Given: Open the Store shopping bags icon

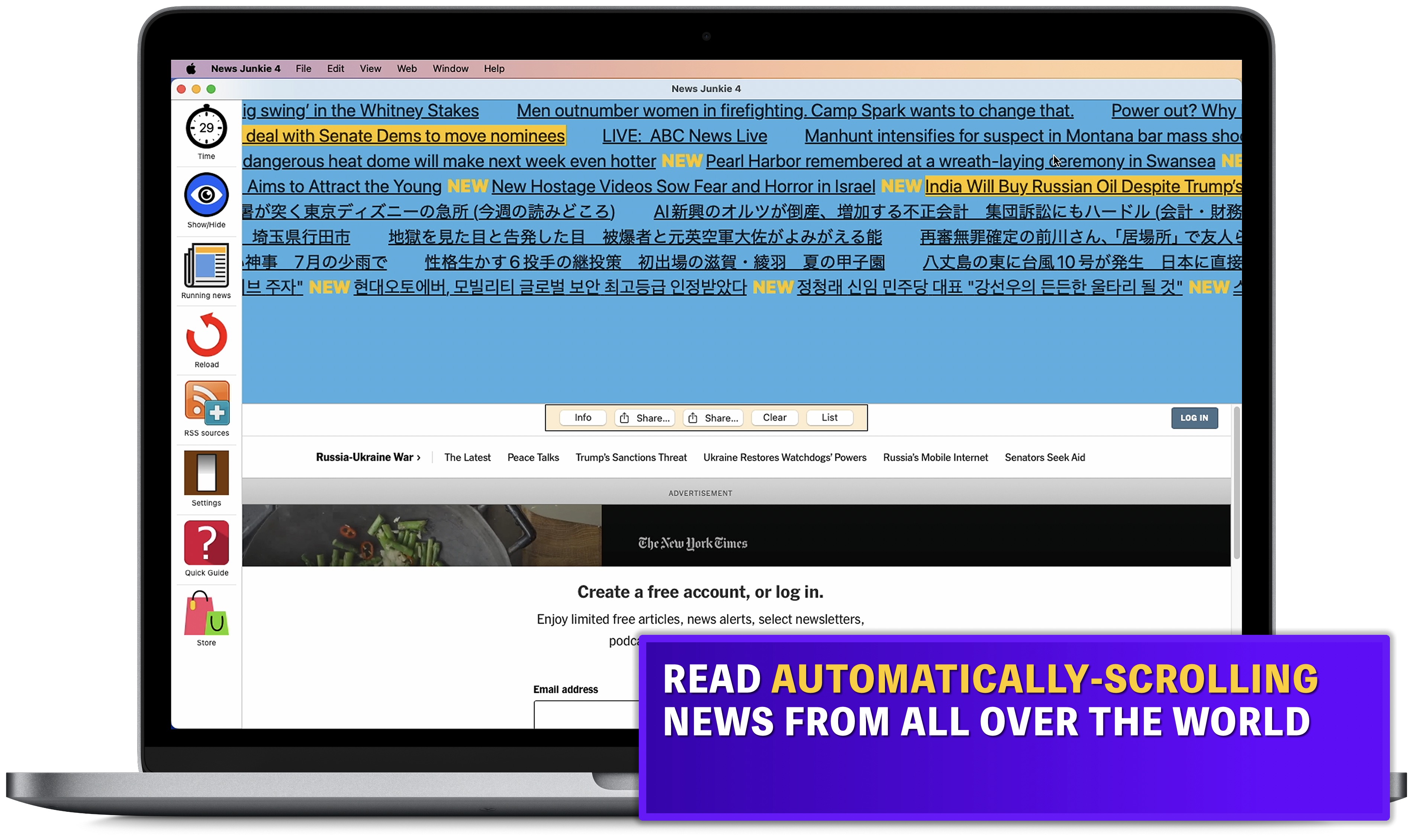Looking at the screenshot, I should tap(206, 614).
